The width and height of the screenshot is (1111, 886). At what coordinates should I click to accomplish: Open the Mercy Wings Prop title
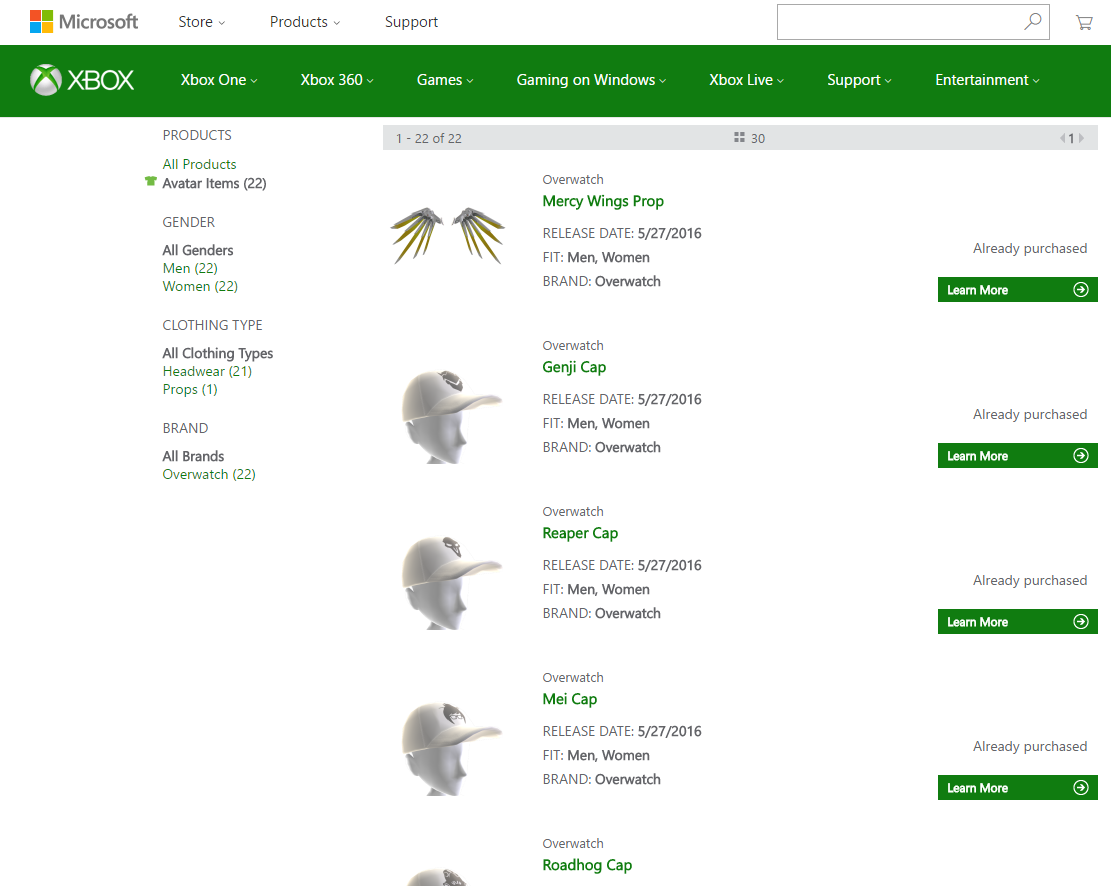[603, 201]
